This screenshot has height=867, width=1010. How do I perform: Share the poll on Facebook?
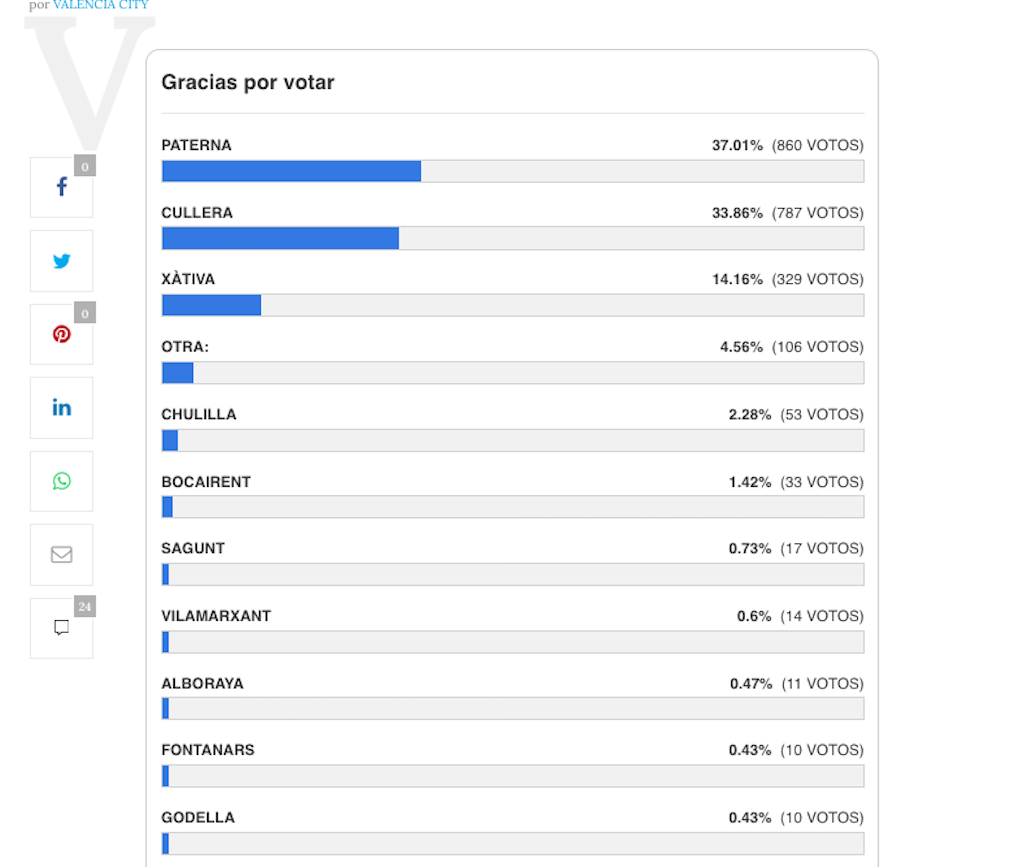pos(61,187)
